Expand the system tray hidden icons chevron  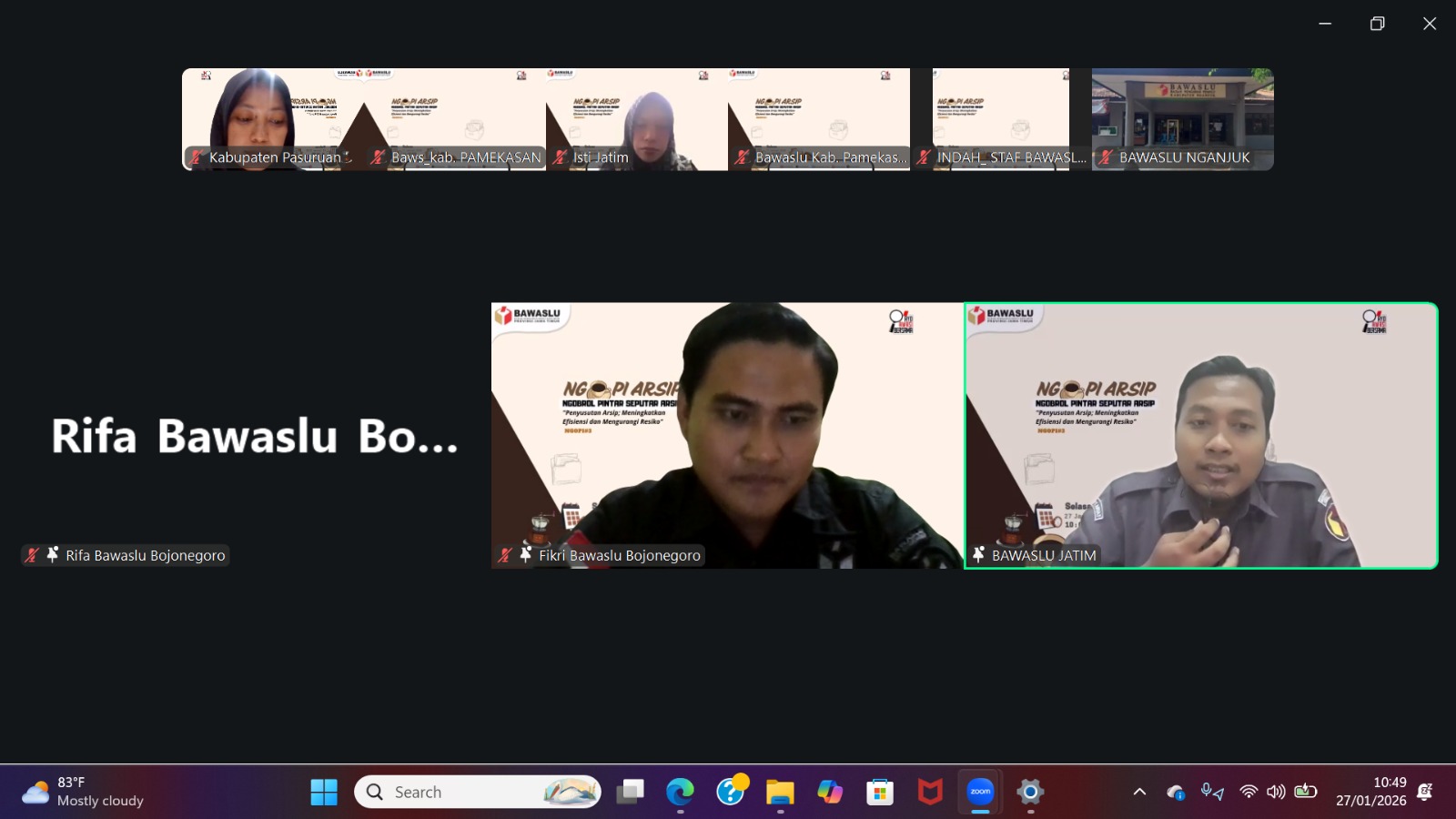pyautogui.click(x=1139, y=792)
